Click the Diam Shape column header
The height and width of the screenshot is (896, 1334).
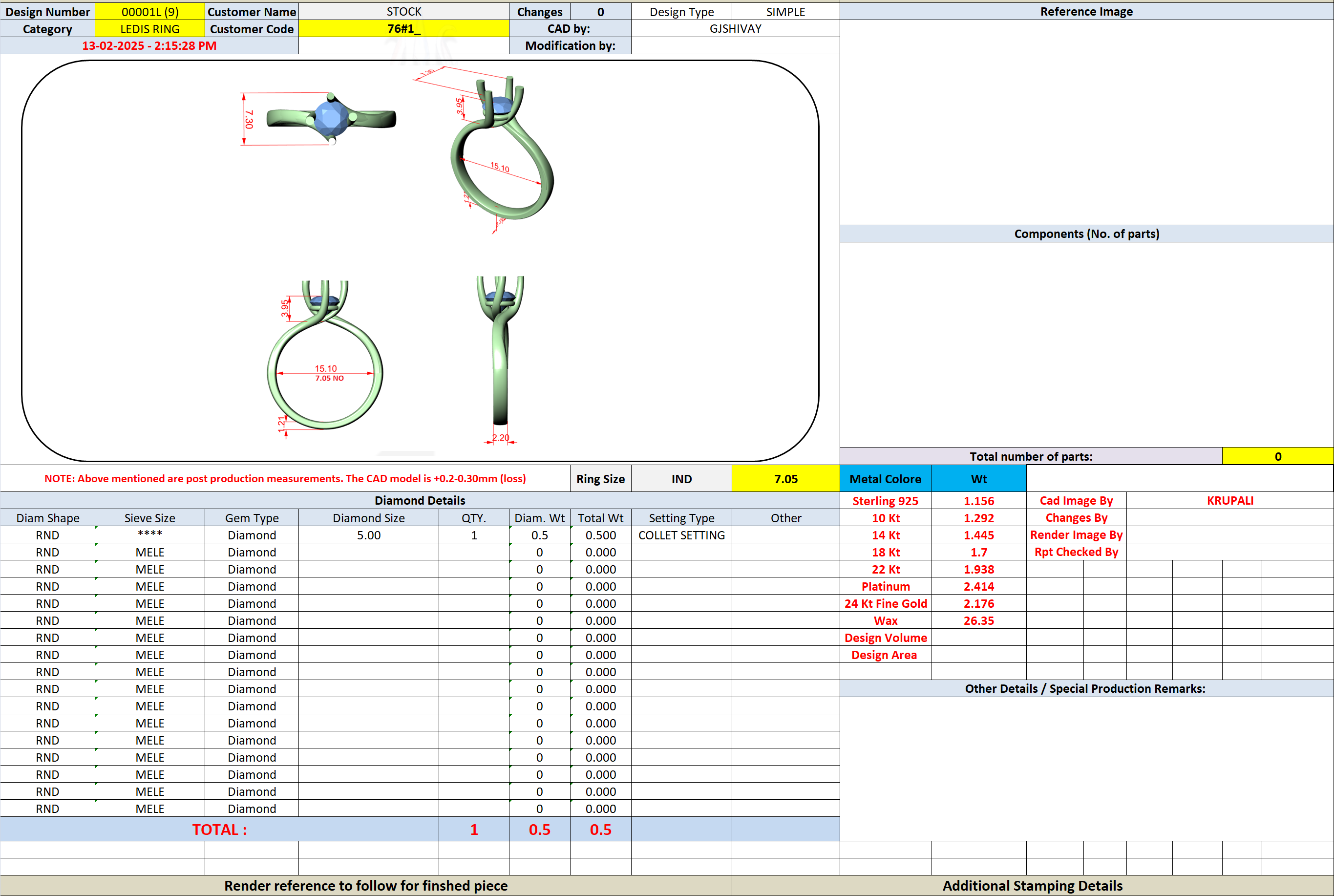point(47,518)
